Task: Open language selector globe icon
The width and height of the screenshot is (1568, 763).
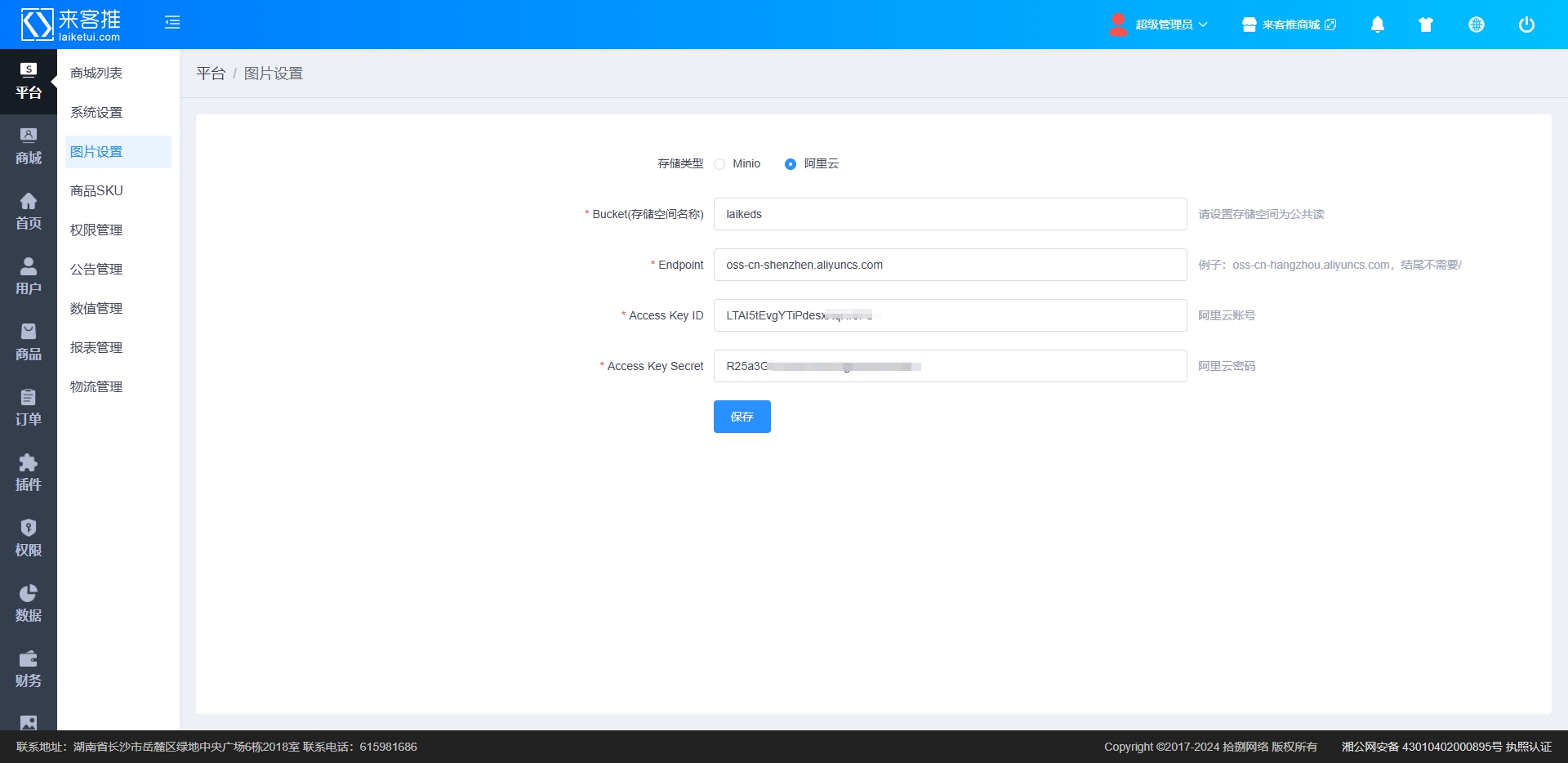Action: click(x=1476, y=25)
